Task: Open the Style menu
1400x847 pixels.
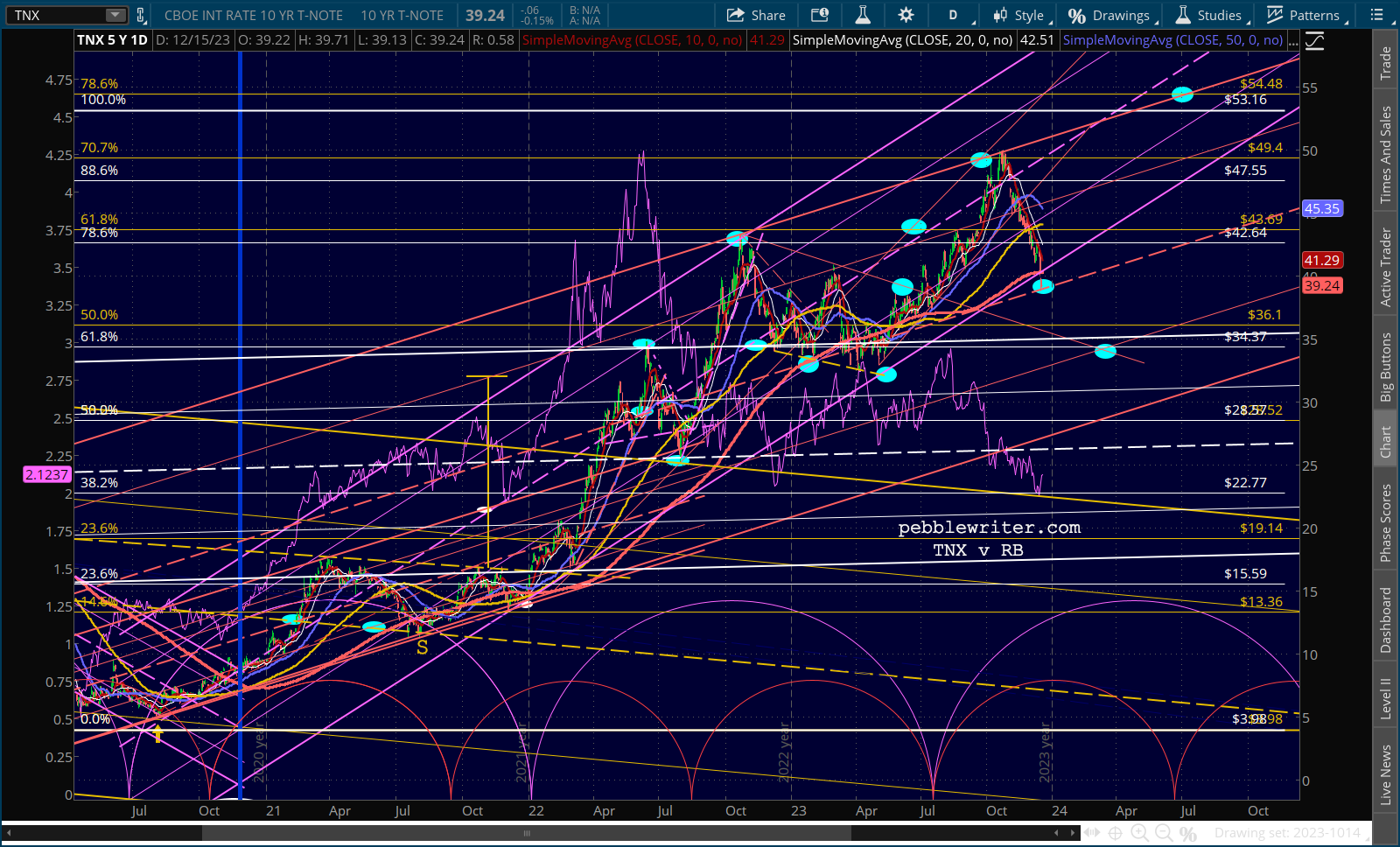Action: 1019,15
